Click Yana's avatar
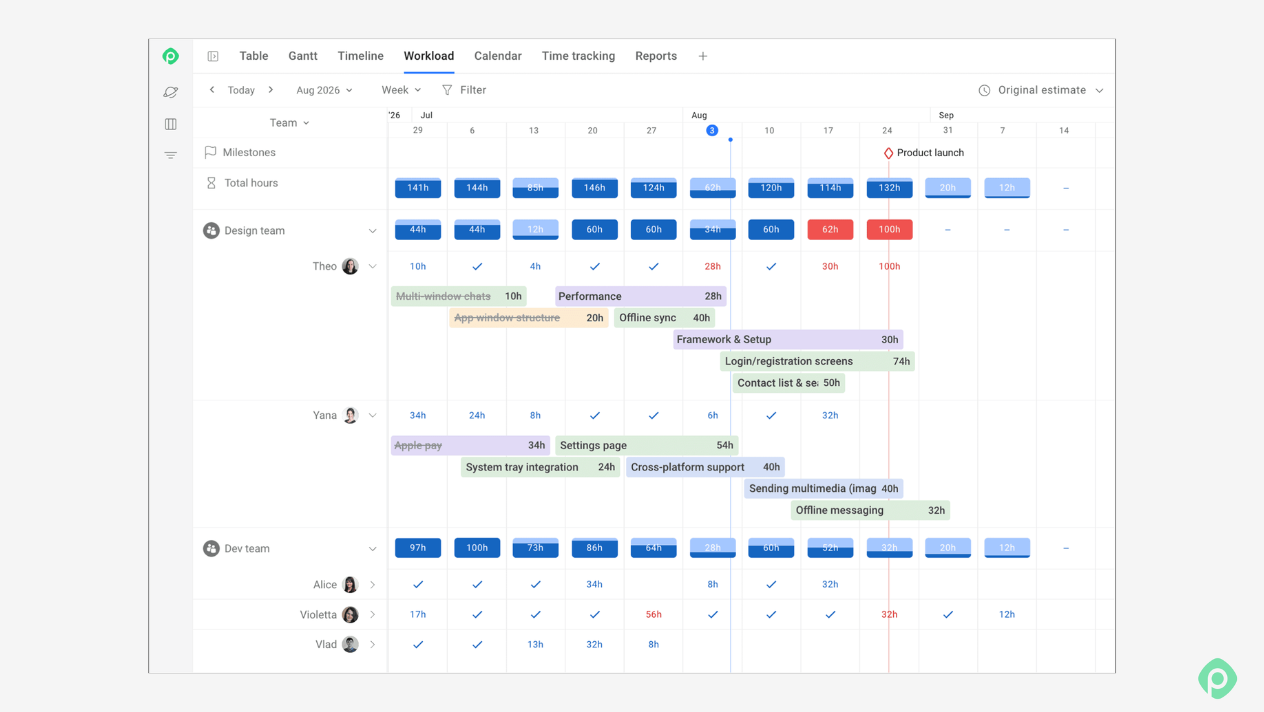Viewport: 1264px width, 712px height. click(350, 415)
